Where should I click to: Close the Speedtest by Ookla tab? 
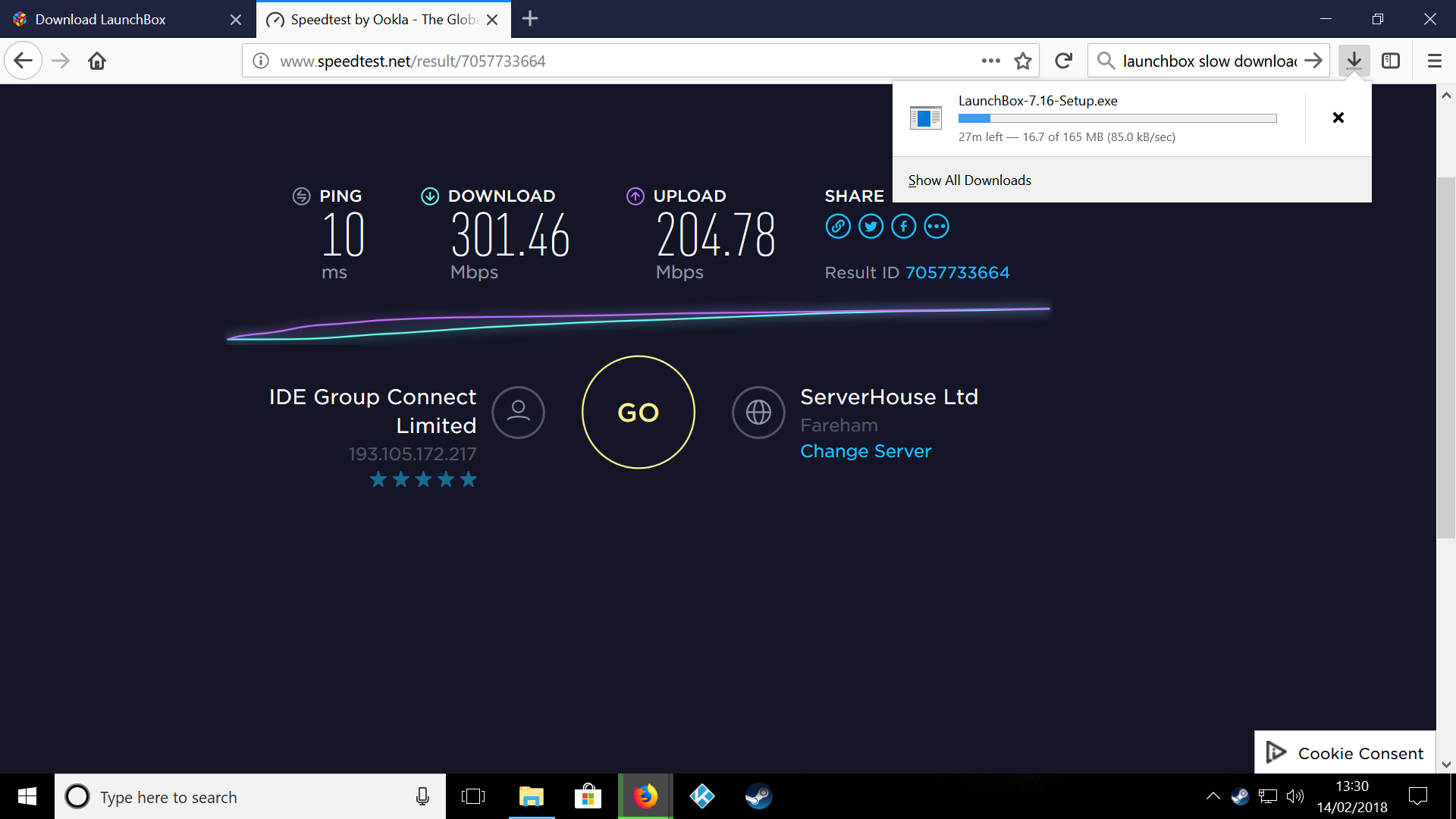pyautogui.click(x=492, y=20)
